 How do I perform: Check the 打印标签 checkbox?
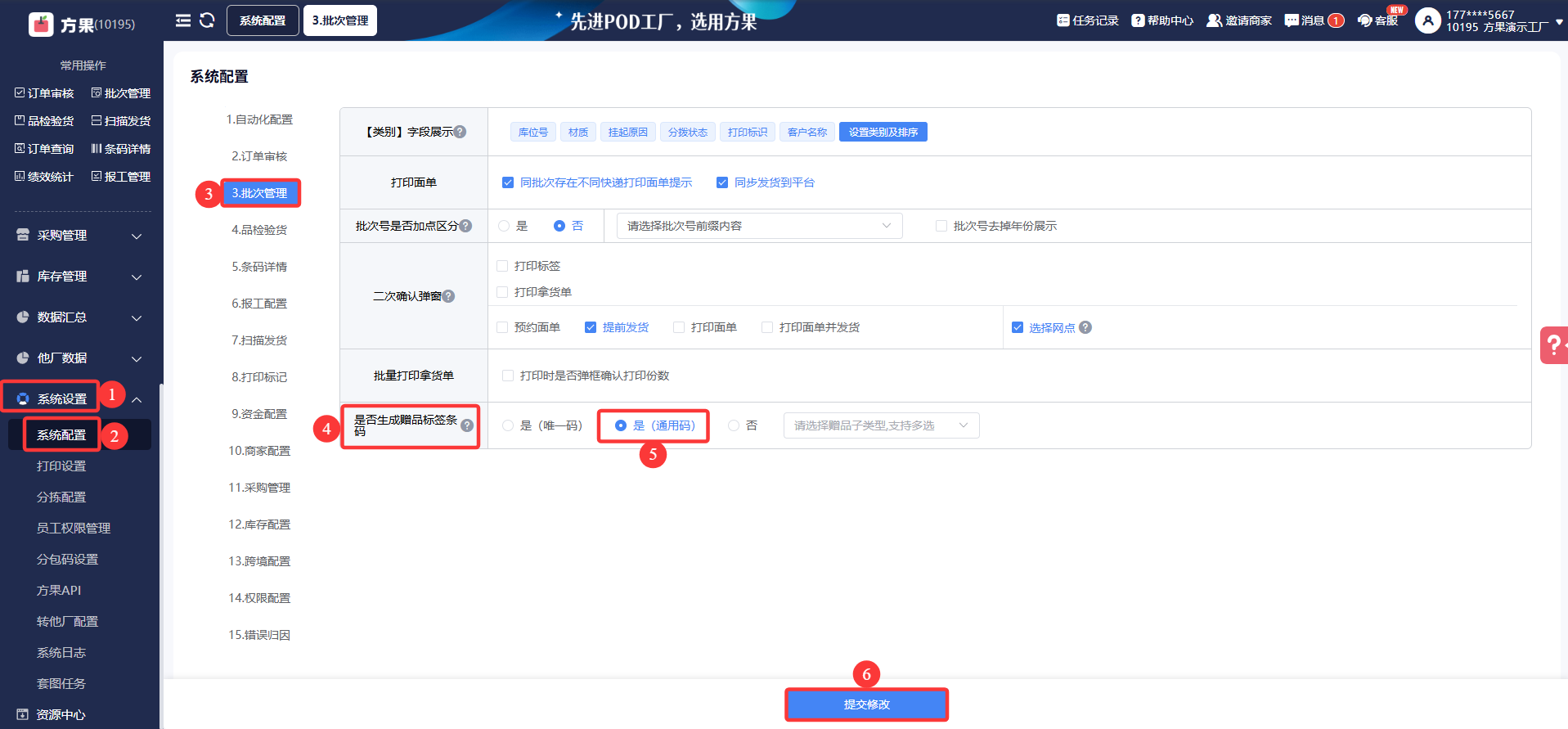pyautogui.click(x=502, y=266)
